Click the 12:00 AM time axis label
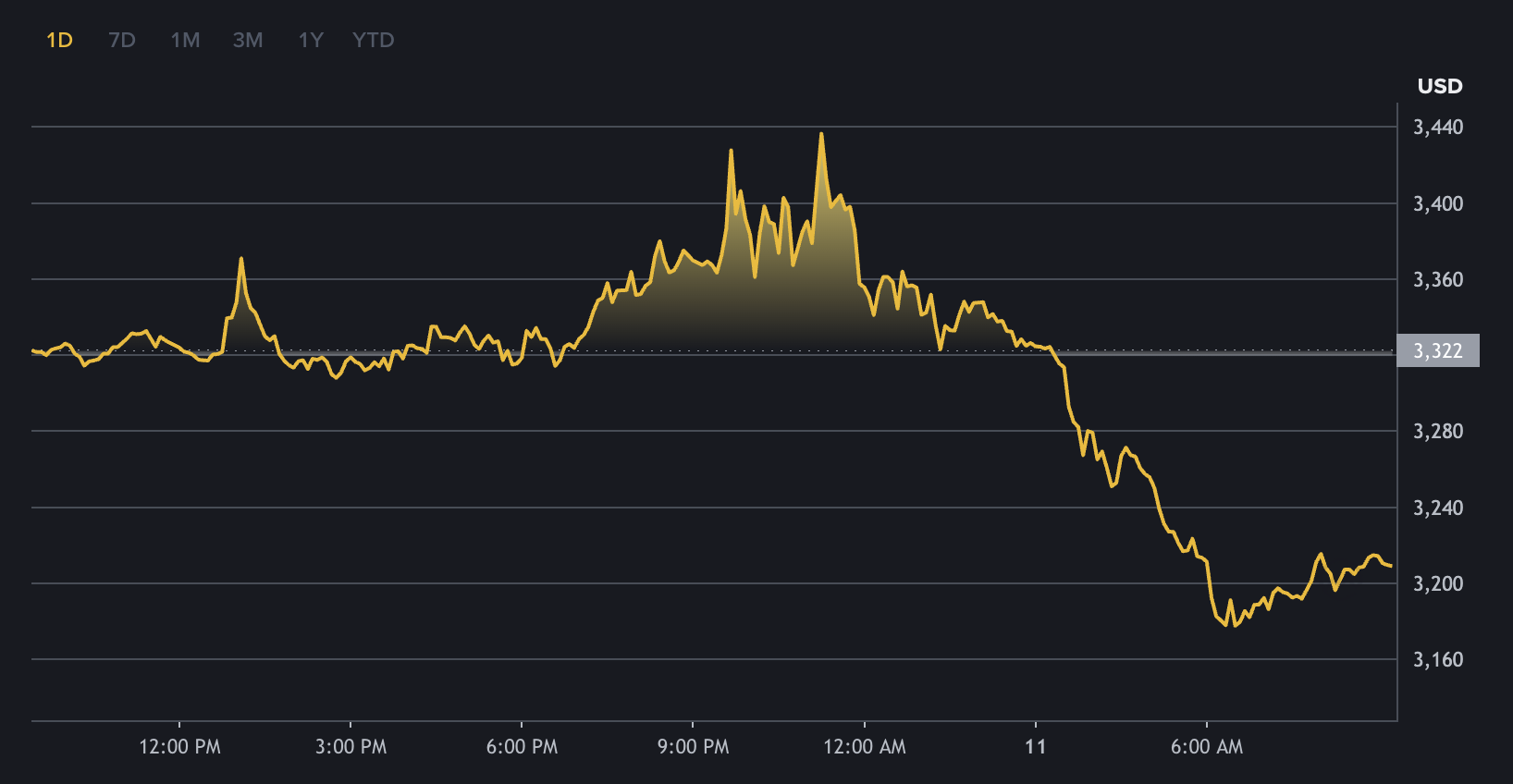Viewport: 1513px width, 784px height. click(865, 746)
